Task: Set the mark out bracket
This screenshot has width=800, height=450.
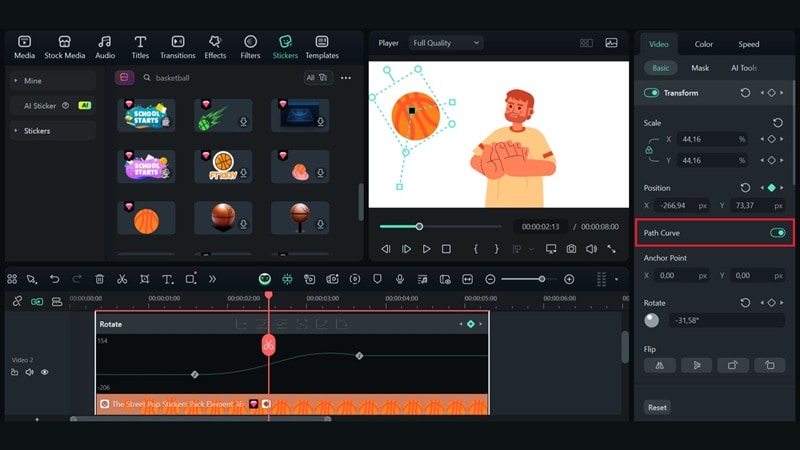Action: click(496, 249)
